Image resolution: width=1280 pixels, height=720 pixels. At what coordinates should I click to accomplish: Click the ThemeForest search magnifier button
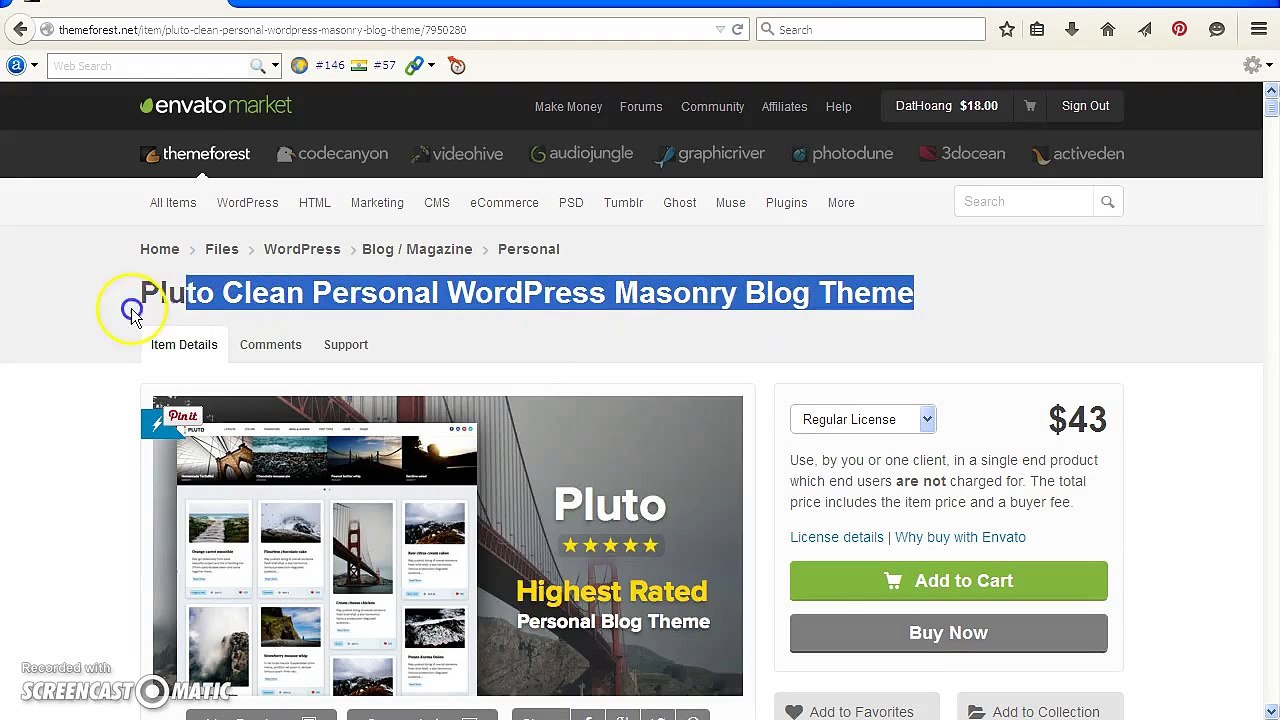[1108, 202]
